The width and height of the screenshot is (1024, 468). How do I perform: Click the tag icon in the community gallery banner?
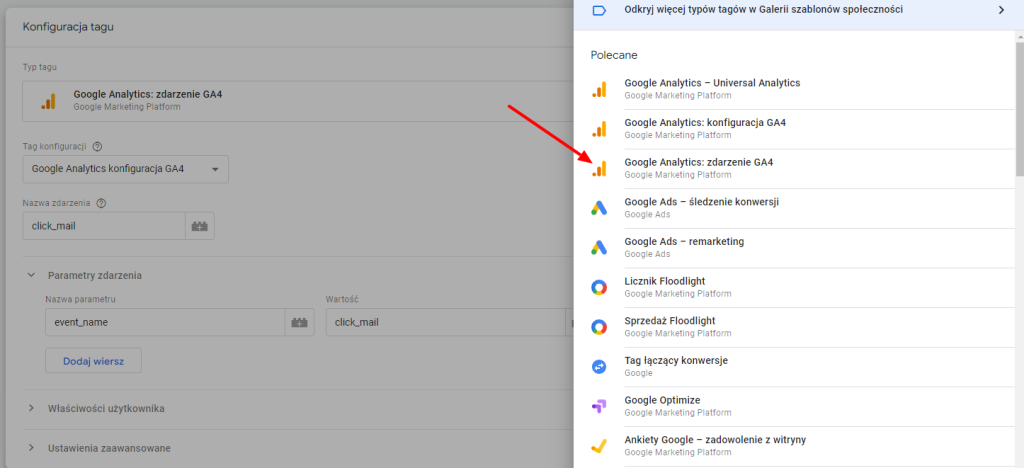pos(599,10)
